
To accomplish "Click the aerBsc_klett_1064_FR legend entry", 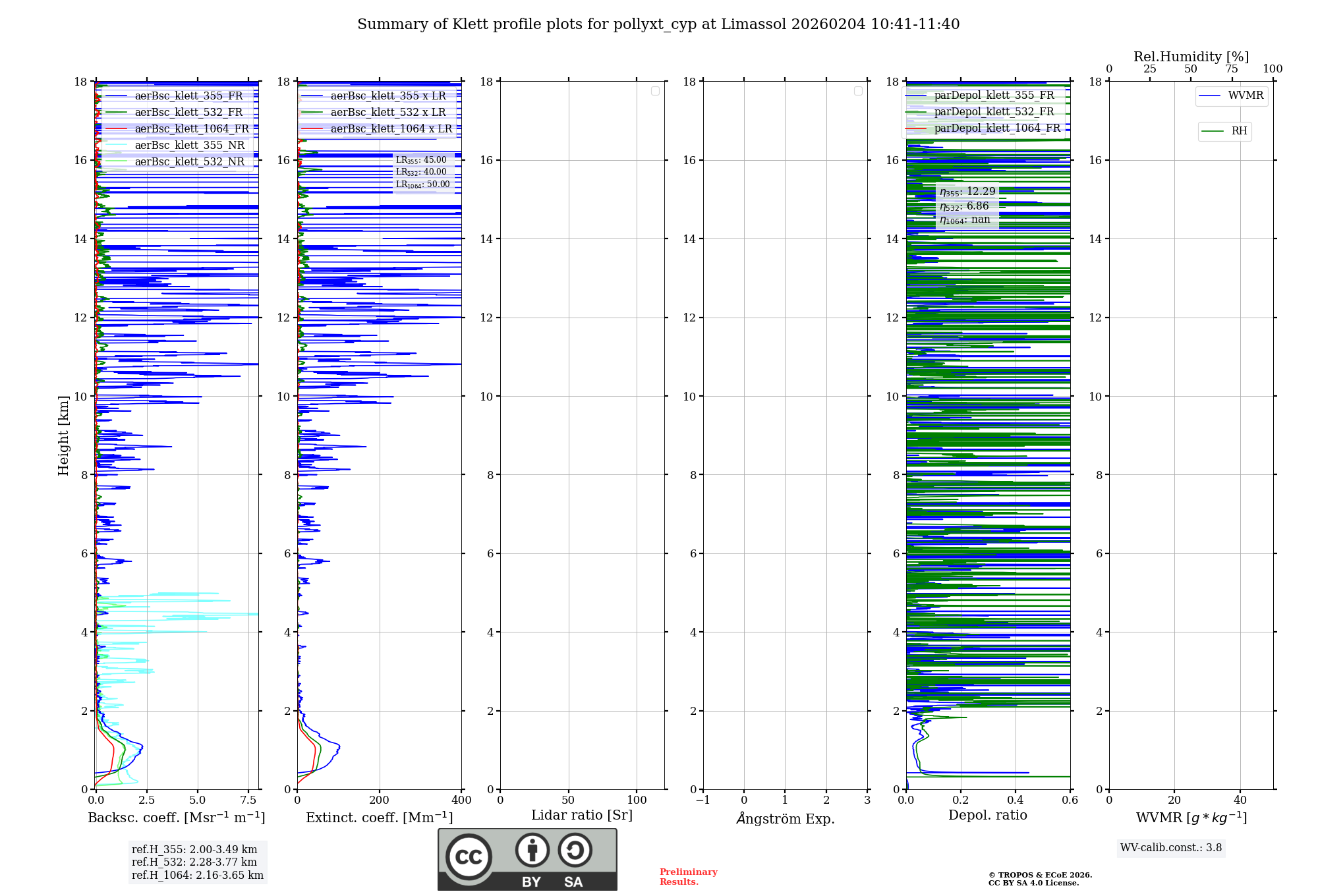I will [x=177, y=128].
